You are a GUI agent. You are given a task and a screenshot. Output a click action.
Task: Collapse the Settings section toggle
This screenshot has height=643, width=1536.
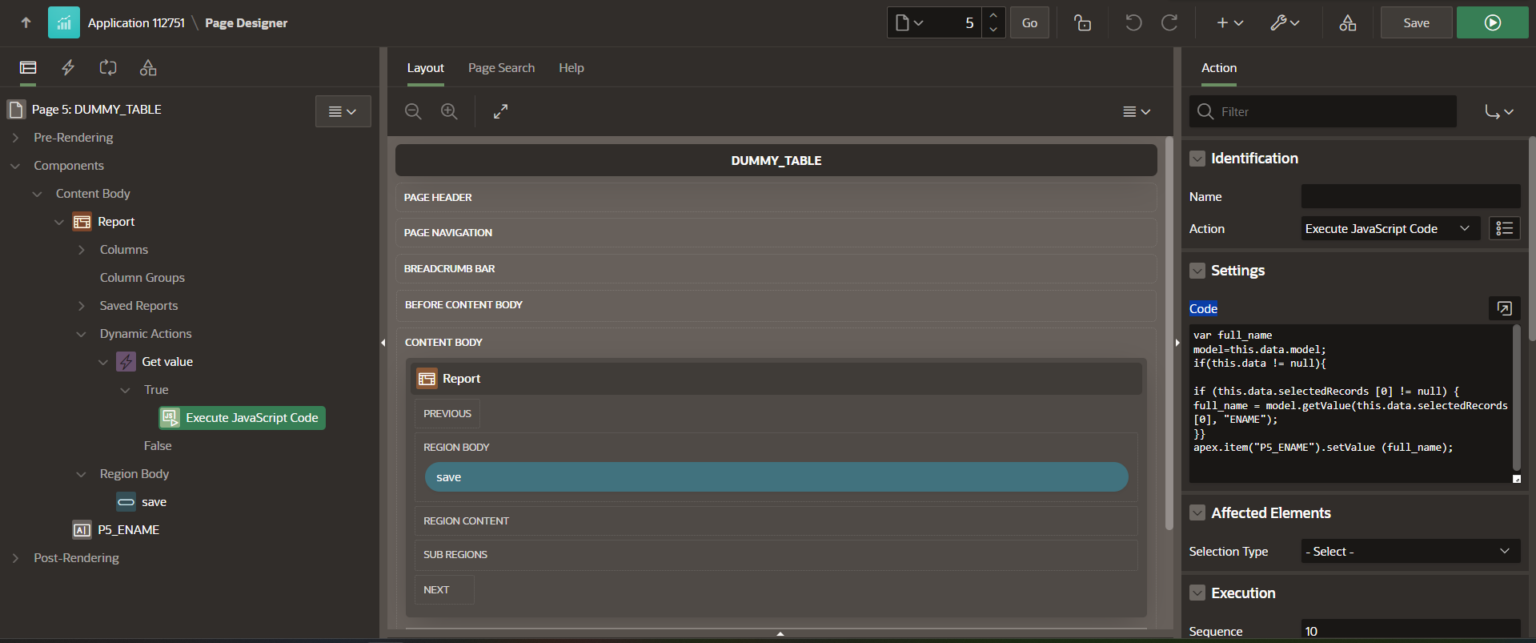[x=1197, y=271]
